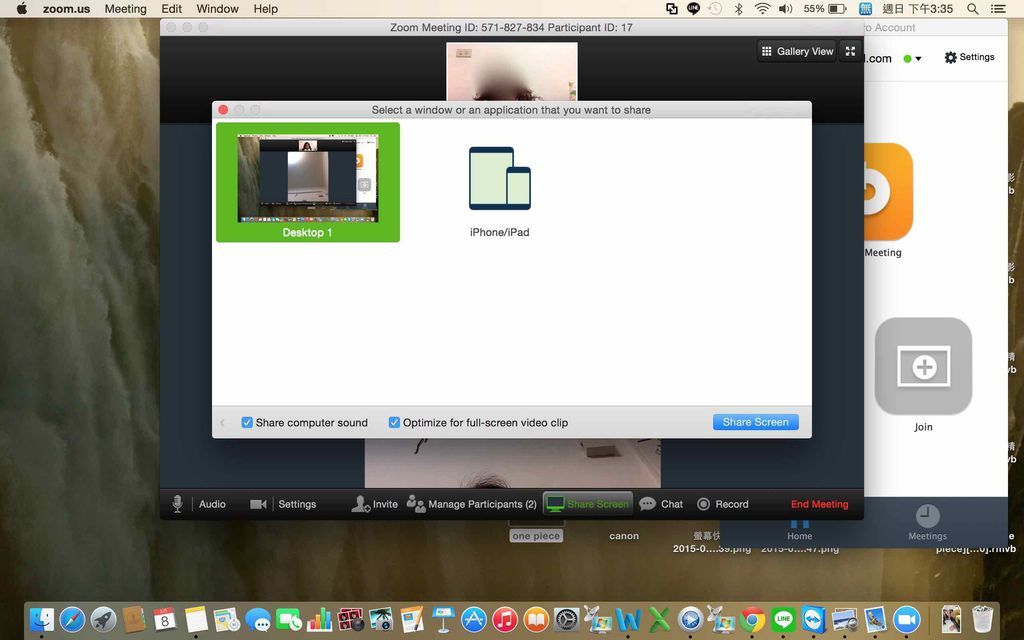Open the Help menu
1024x640 pixels.
[266, 8]
